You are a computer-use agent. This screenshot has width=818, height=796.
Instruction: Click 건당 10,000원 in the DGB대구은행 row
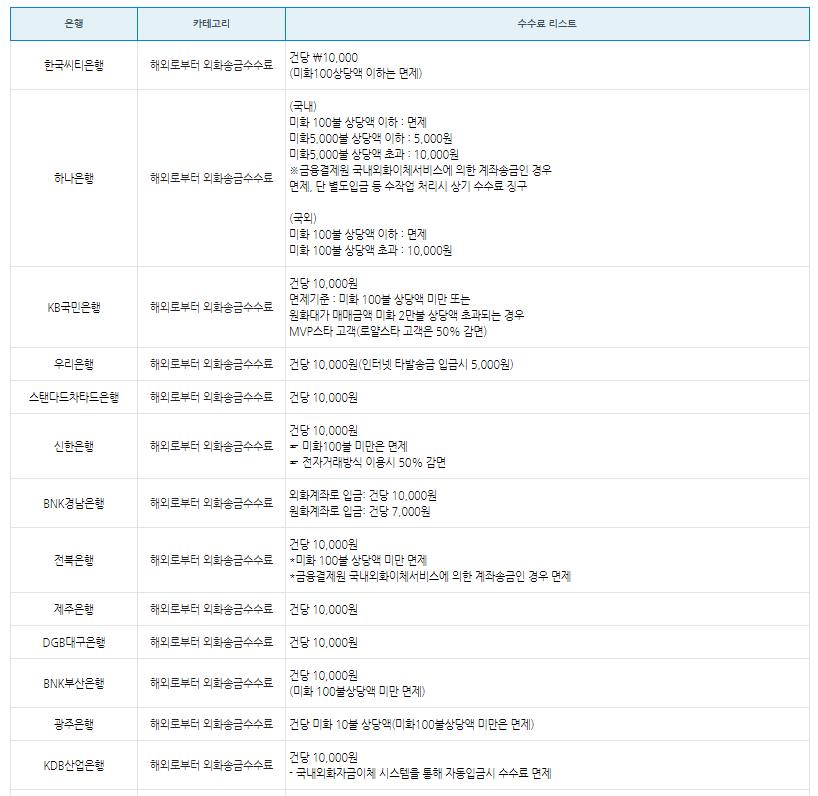coord(323,642)
